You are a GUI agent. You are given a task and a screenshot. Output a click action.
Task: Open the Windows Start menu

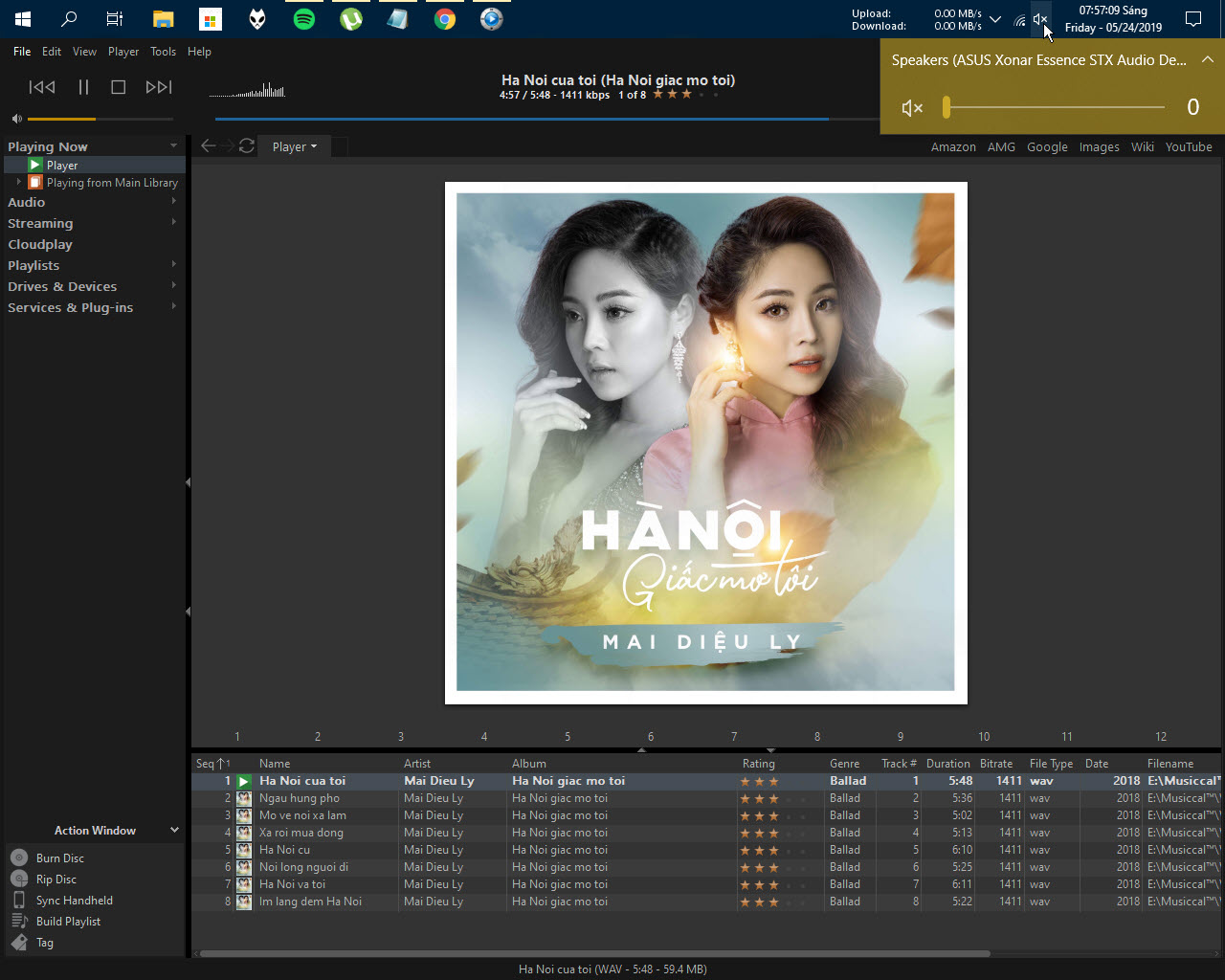coord(23,18)
